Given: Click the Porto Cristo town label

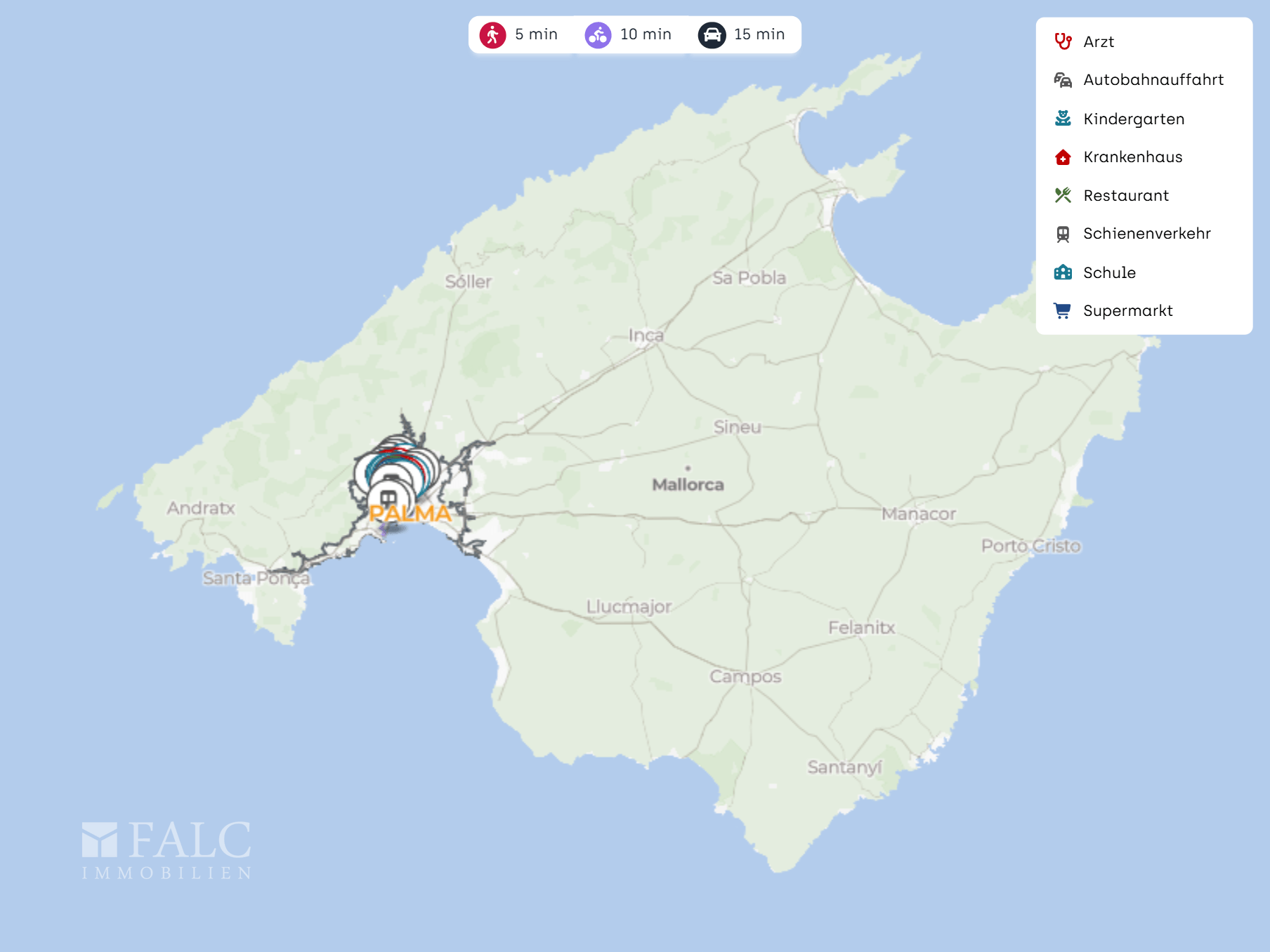Looking at the screenshot, I should pos(1030,546).
